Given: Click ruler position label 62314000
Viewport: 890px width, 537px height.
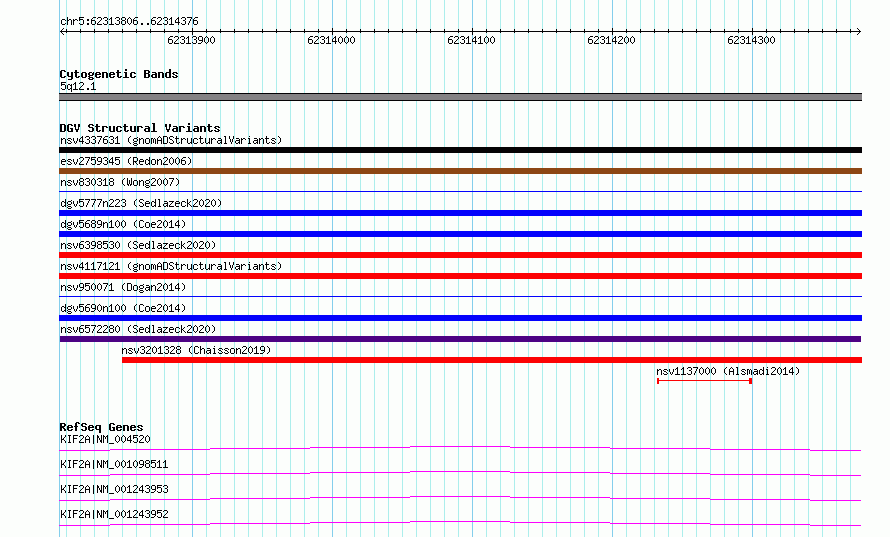Looking at the screenshot, I should click(x=331, y=40).
